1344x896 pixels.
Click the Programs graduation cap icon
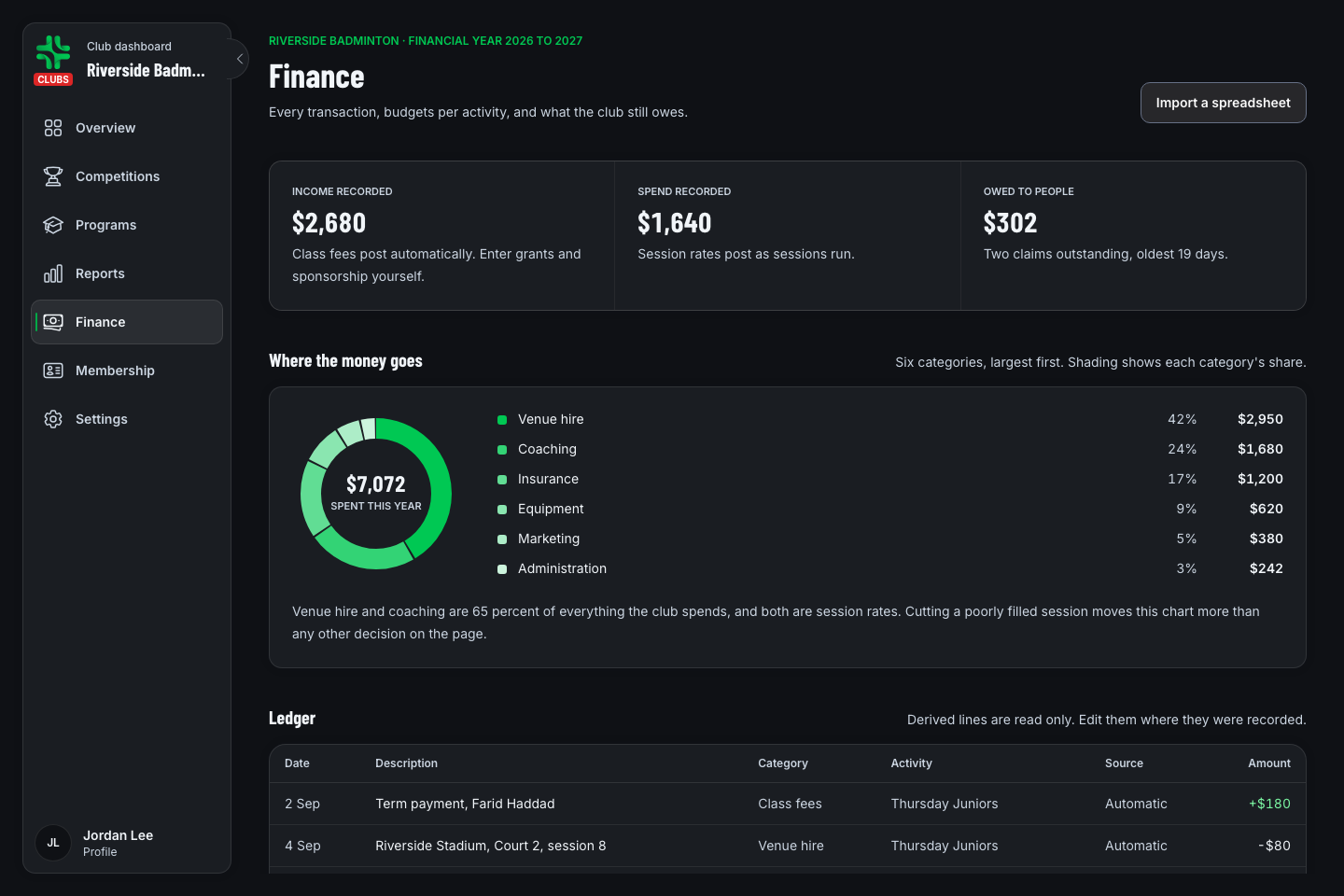(53, 225)
